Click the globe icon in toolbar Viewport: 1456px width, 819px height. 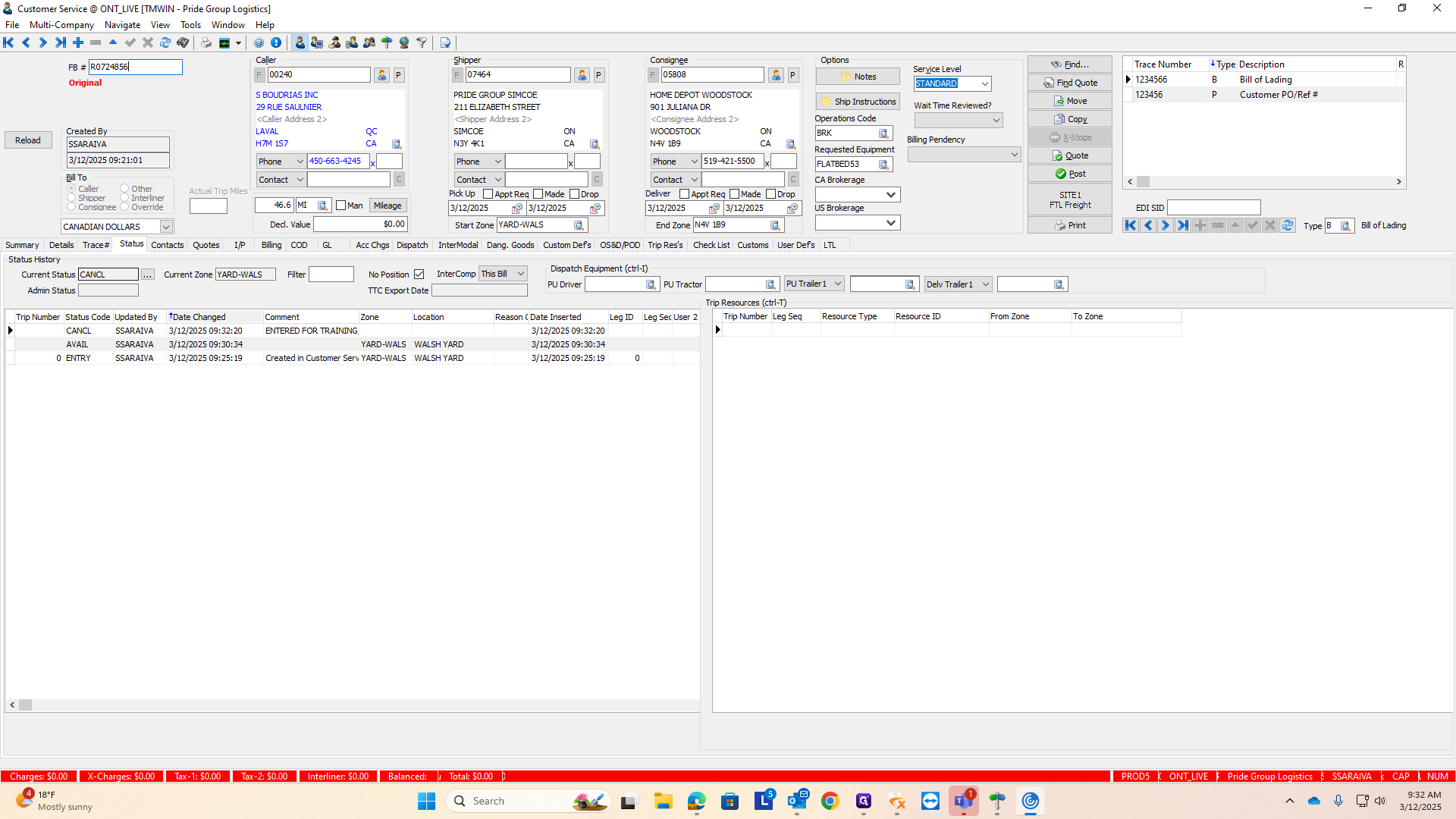click(404, 42)
